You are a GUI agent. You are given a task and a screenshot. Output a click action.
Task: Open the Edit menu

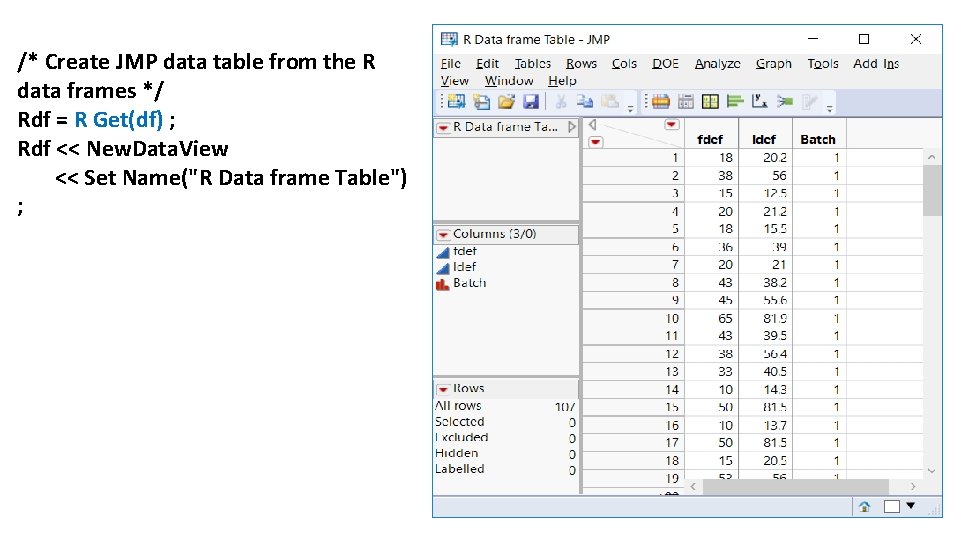click(487, 64)
